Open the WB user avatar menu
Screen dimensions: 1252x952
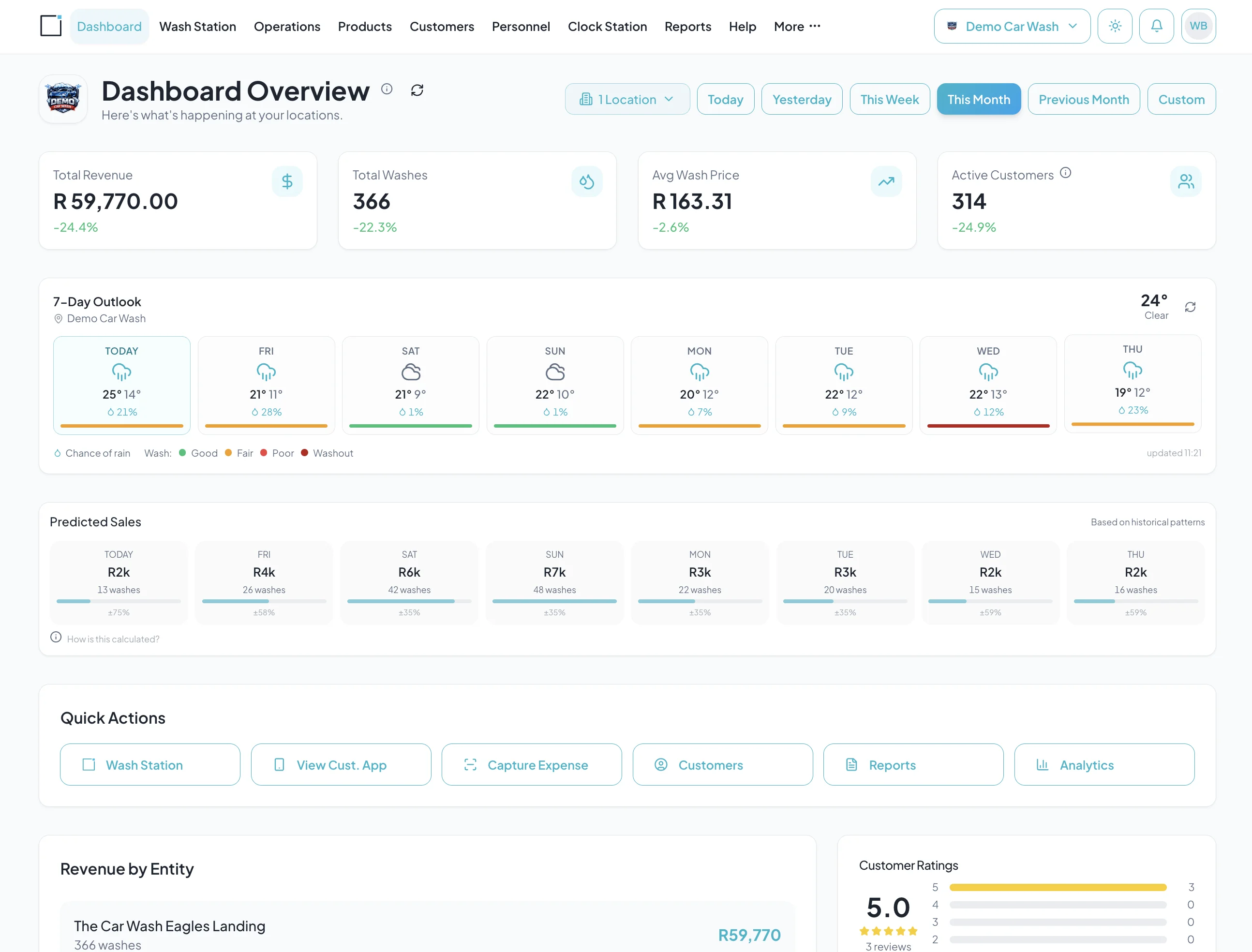[1198, 26]
